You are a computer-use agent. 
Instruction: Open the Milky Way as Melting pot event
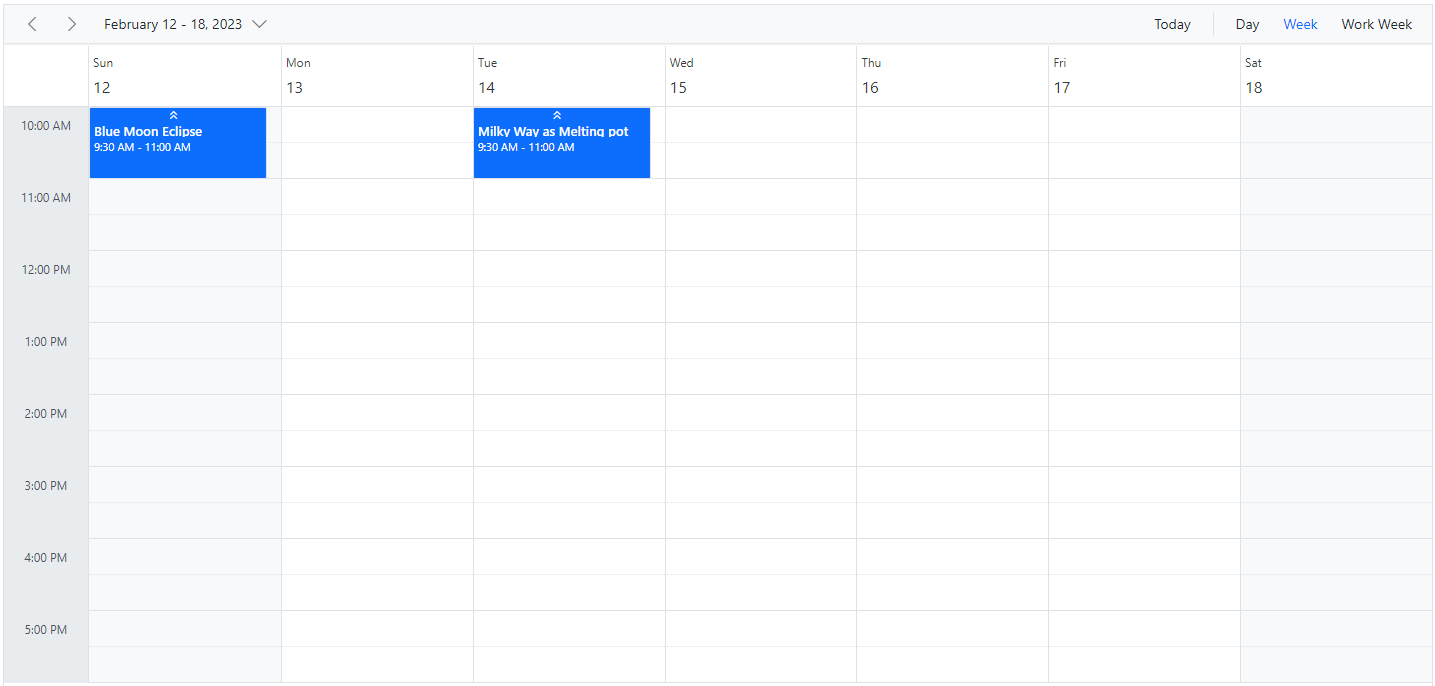pos(562,143)
